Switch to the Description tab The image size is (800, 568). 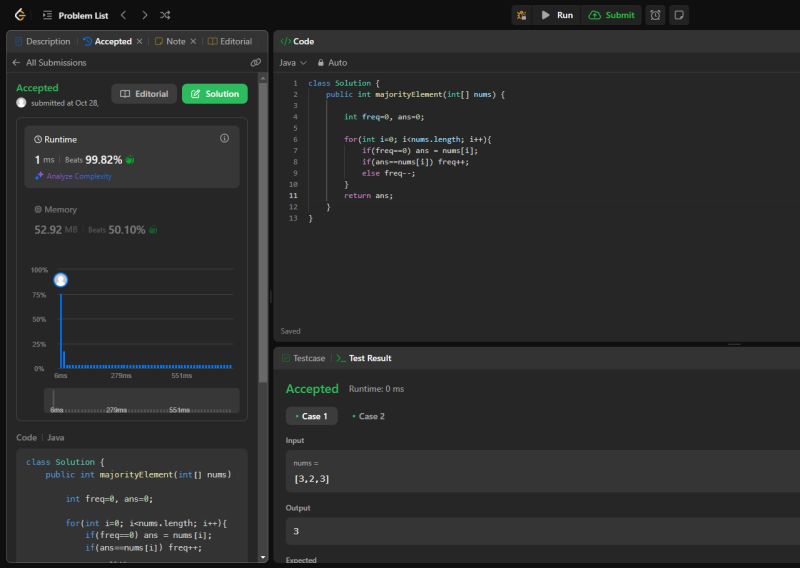point(42,41)
